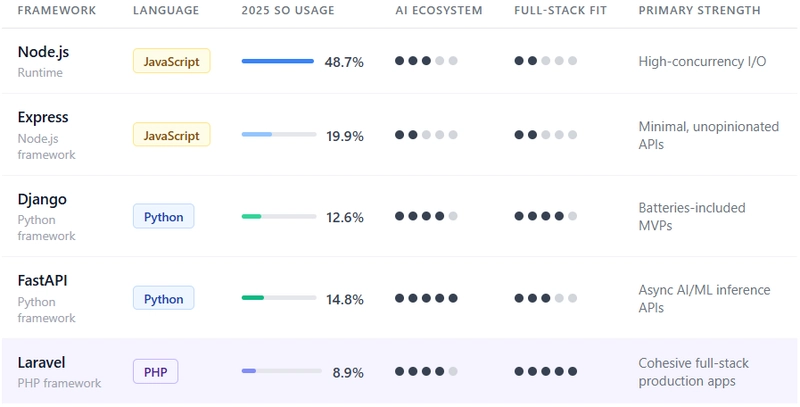Sort by the 2025 SO Usage column header

288,11
